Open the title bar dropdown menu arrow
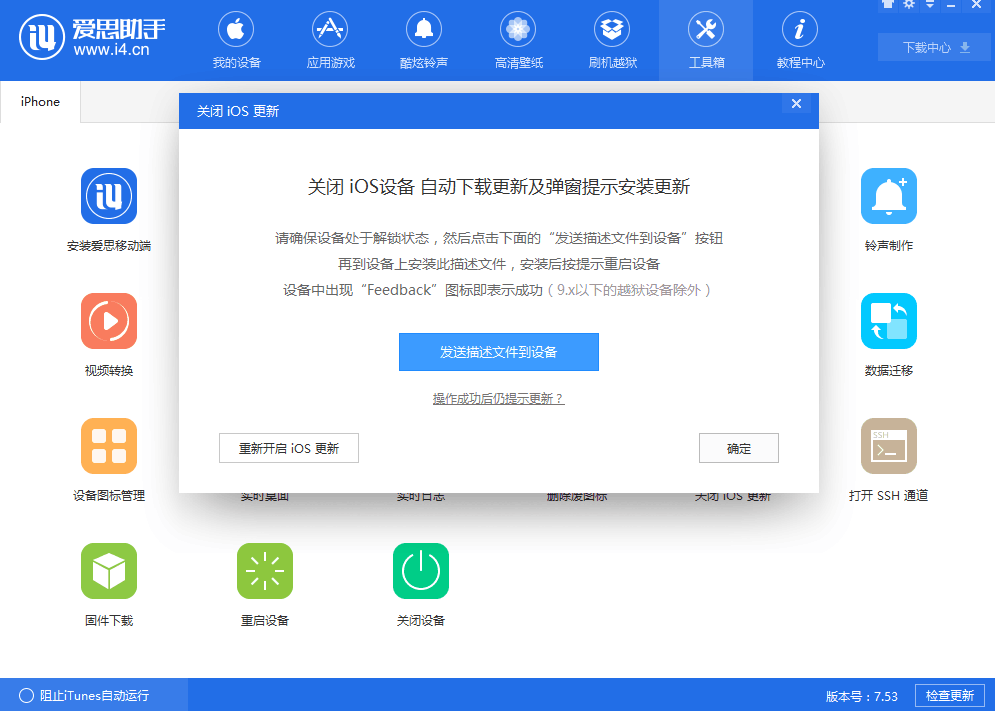Viewport: 995px width, 711px height. click(x=930, y=4)
